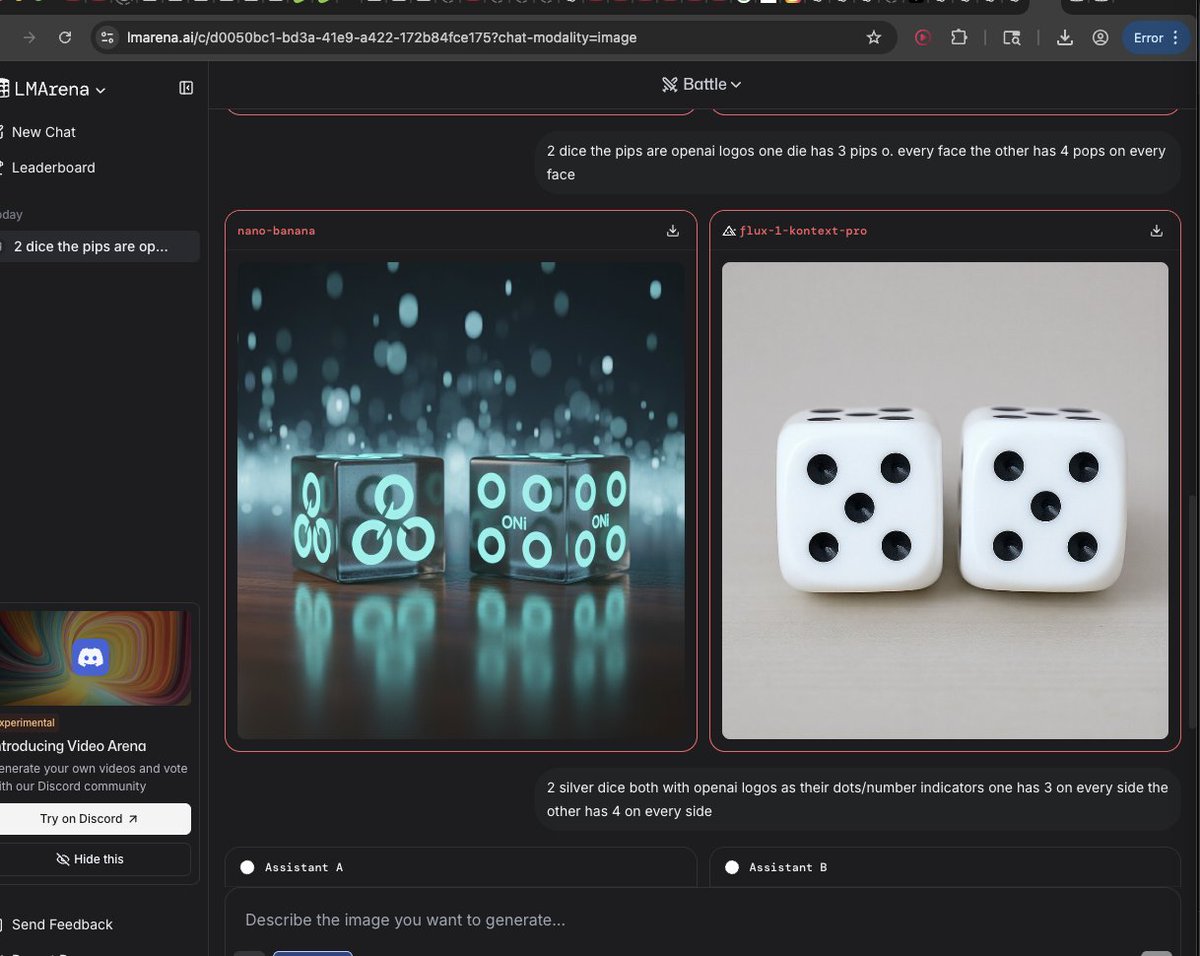Image resolution: width=1200 pixels, height=956 pixels.
Task: Click the 'Introducing Video Arena' heading
Action: pyautogui.click(x=72, y=746)
